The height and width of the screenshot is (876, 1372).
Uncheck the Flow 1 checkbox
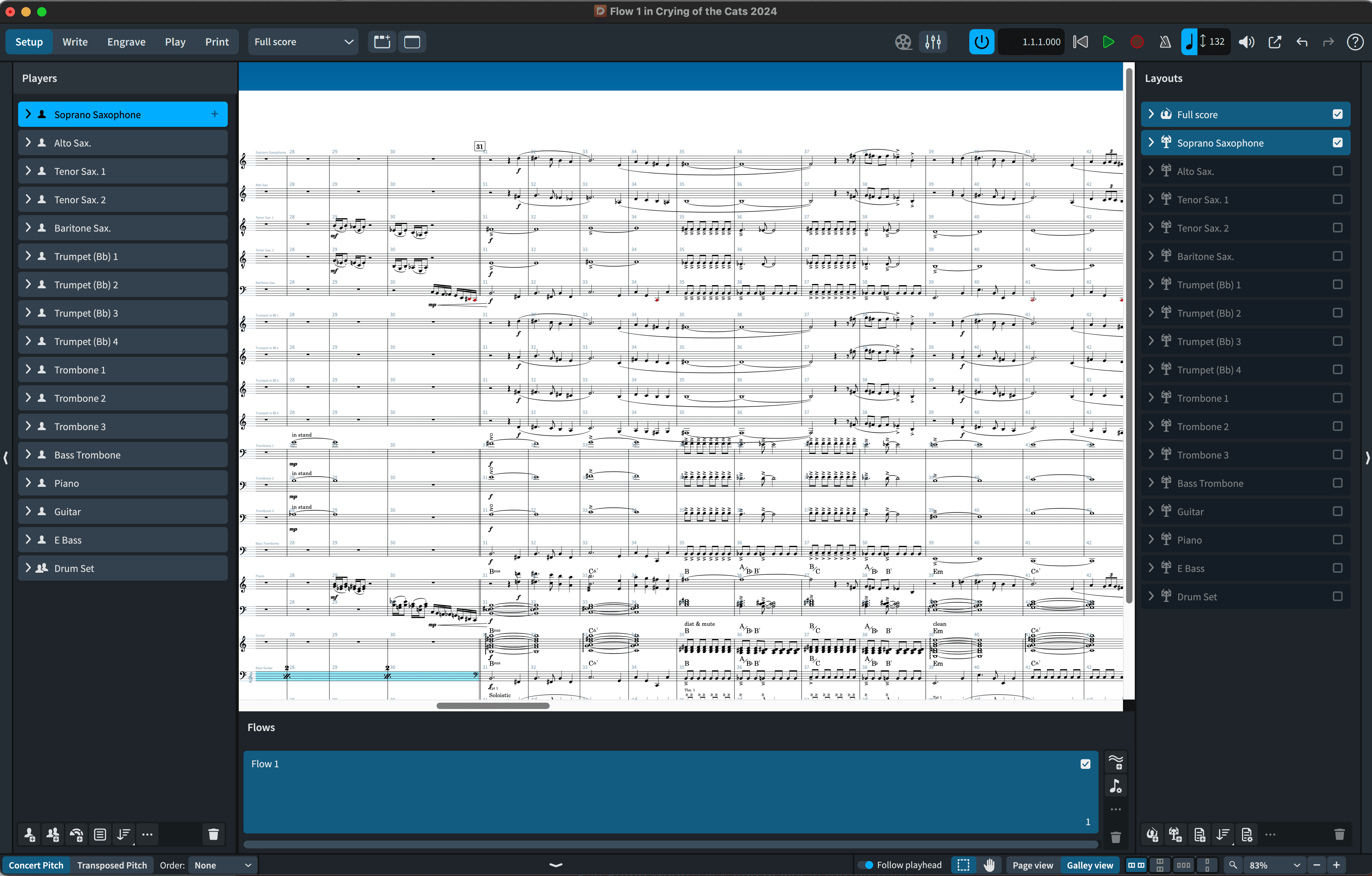pyautogui.click(x=1086, y=764)
